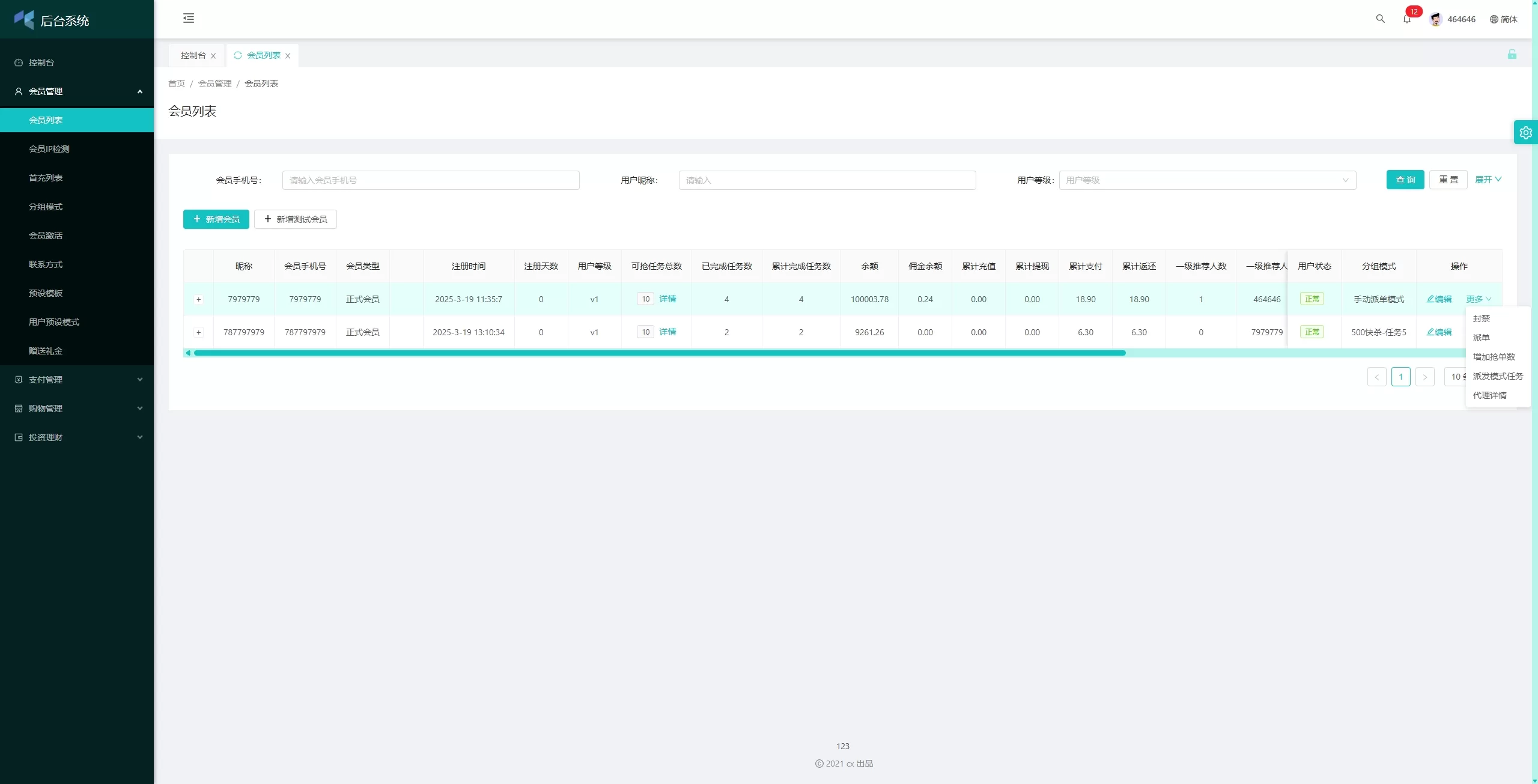This screenshot has width=1538, height=784.
Task: Expand the row for member 787797979
Action: pos(199,332)
